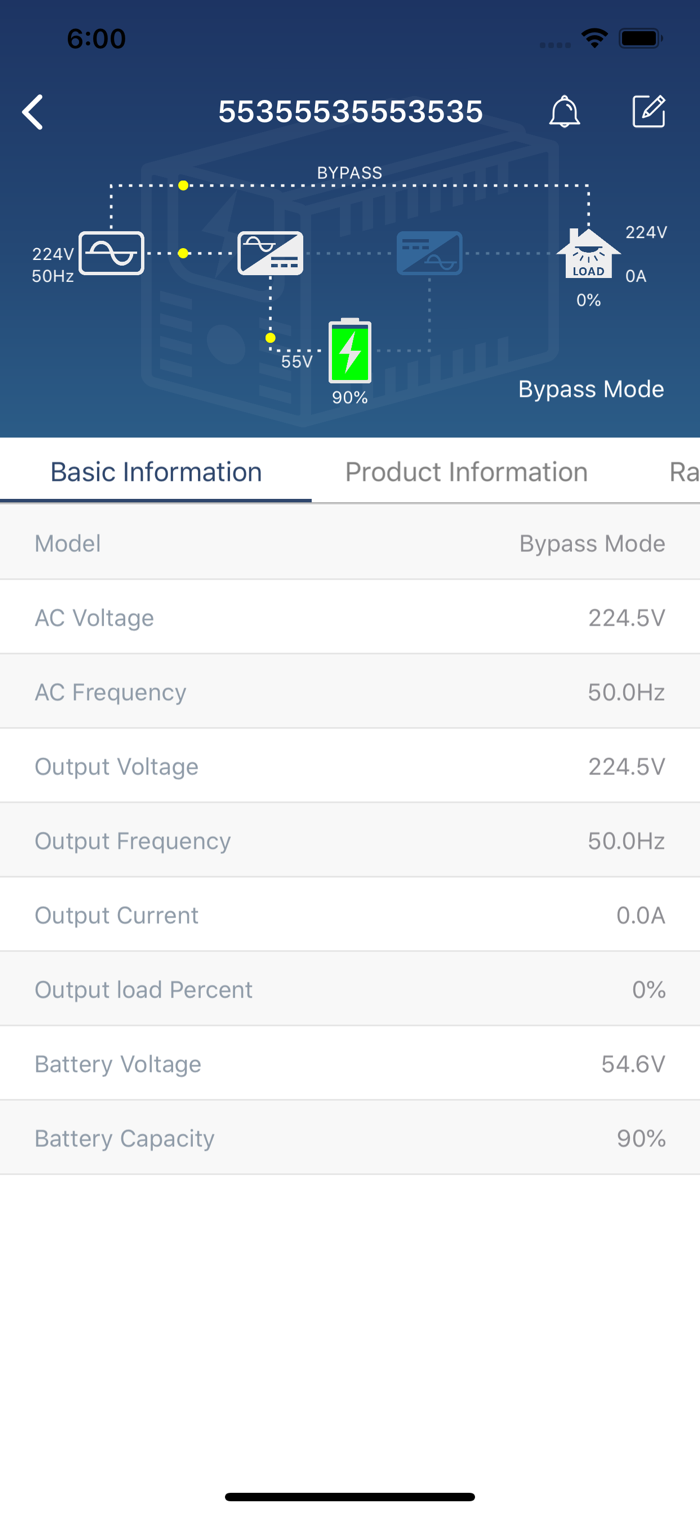Tap the phone battery status icon

coord(640,39)
